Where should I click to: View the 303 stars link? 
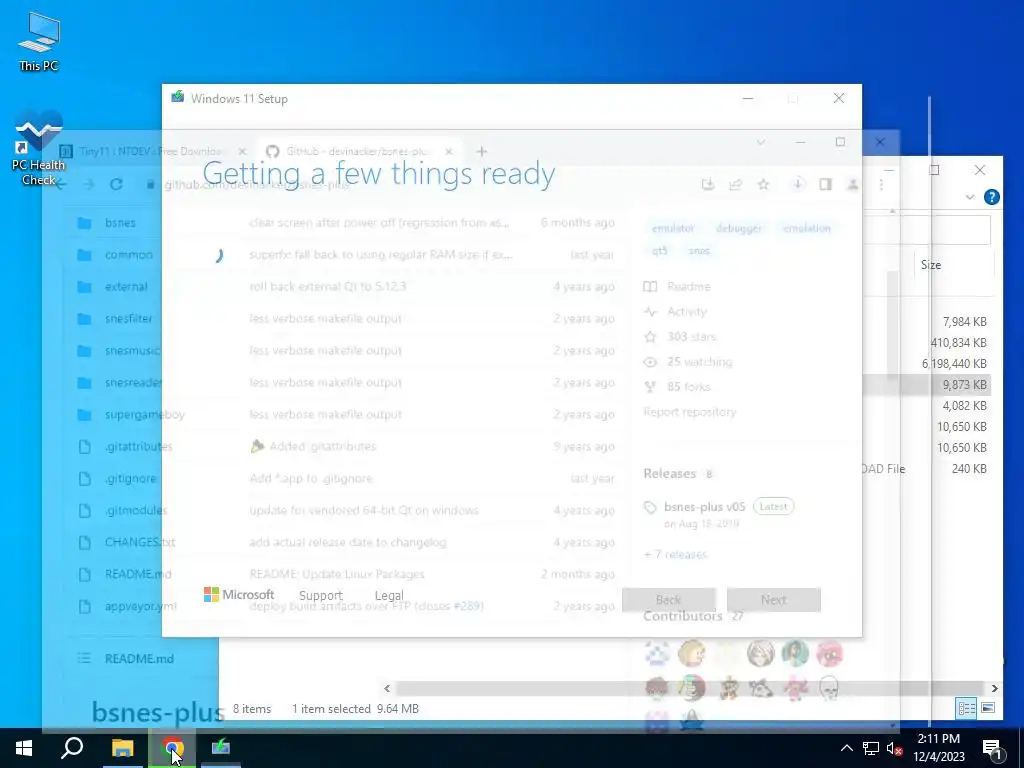pyautogui.click(x=692, y=337)
